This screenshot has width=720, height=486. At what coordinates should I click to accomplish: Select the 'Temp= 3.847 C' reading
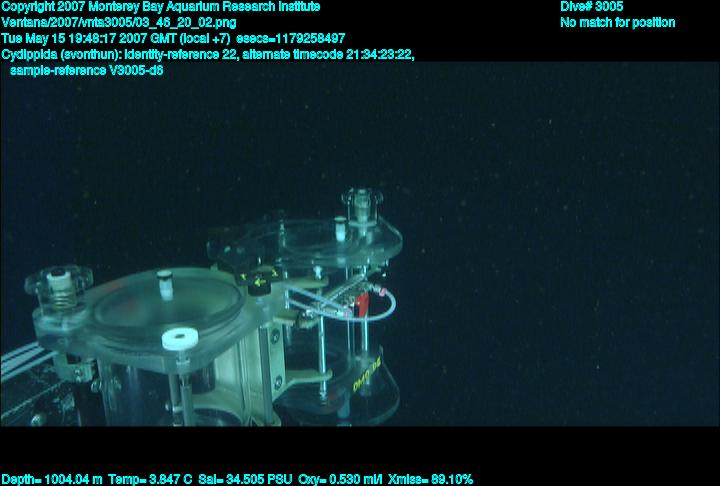[150, 480]
